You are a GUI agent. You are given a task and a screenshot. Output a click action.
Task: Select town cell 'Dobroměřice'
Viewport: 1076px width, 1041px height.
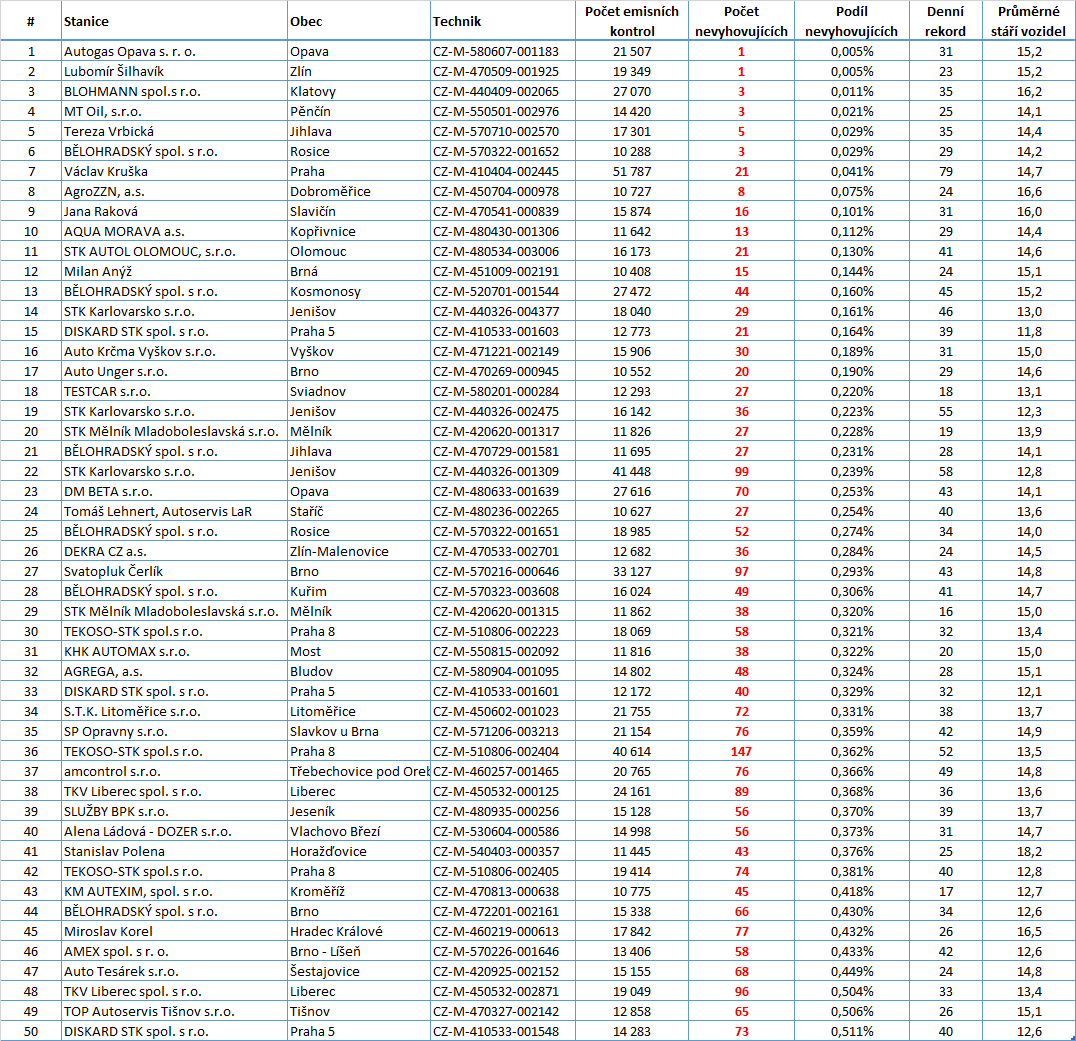click(359, 191)
